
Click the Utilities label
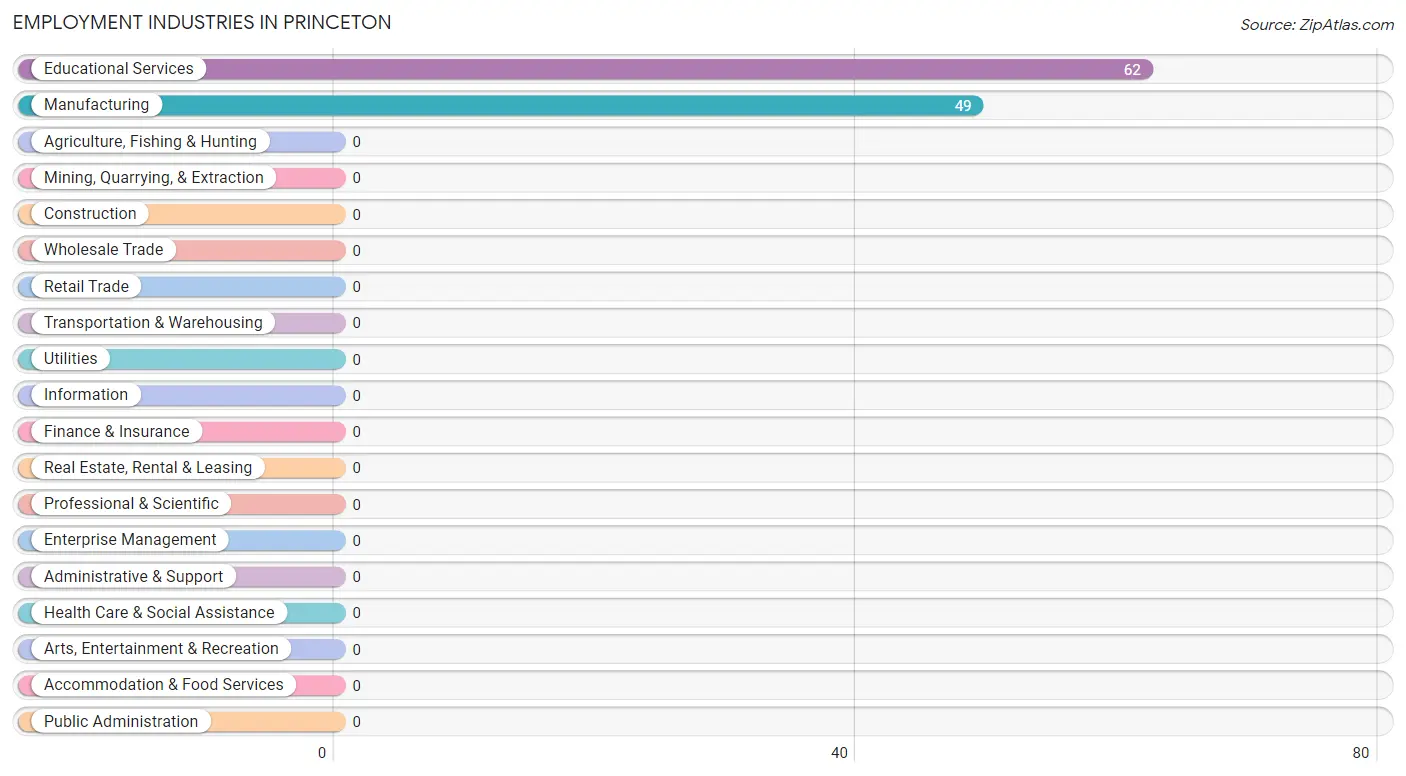pos(71,359)
